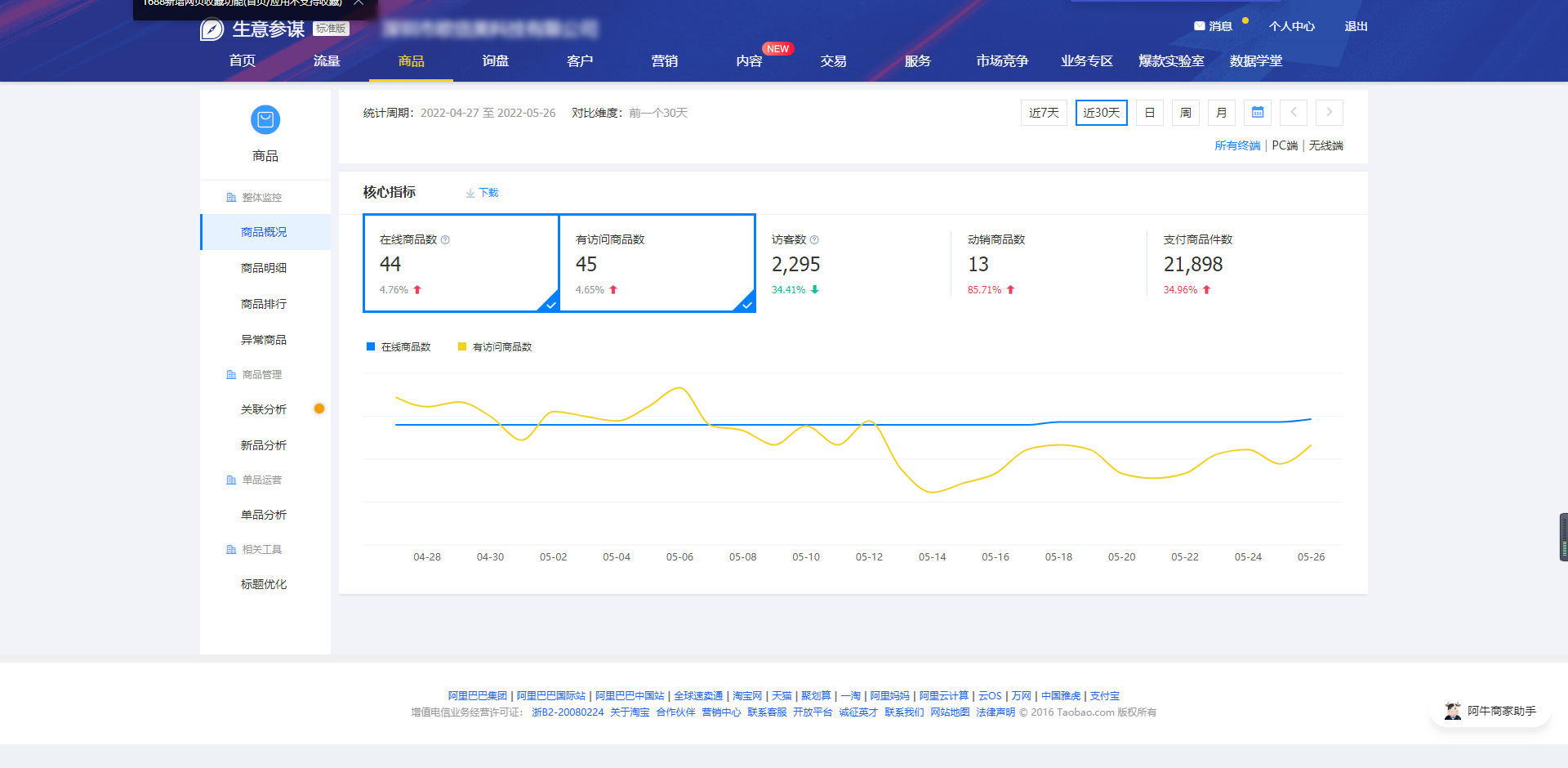The image size is (1568, 768).
Task: Click the 生意参谋 logo icon
Action: point(211,28)
